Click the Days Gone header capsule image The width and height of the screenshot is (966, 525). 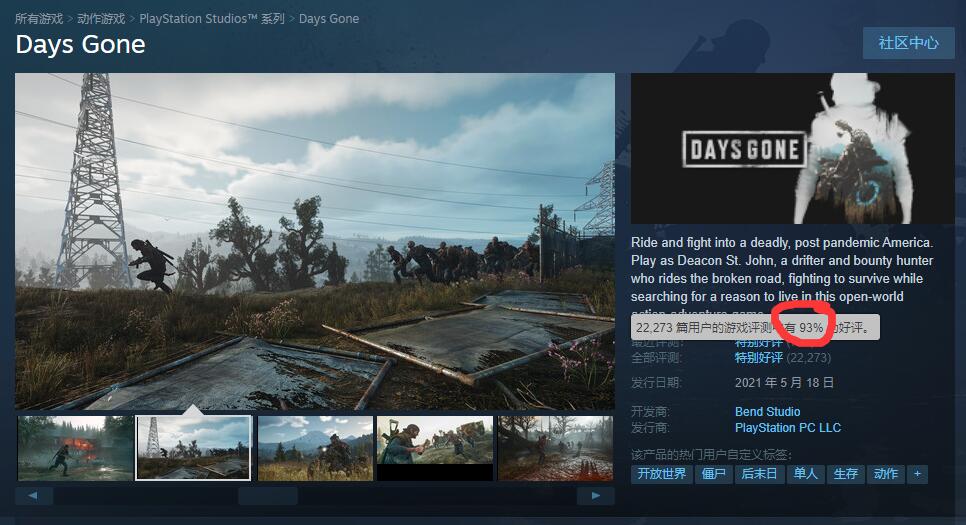coord(793,149)
